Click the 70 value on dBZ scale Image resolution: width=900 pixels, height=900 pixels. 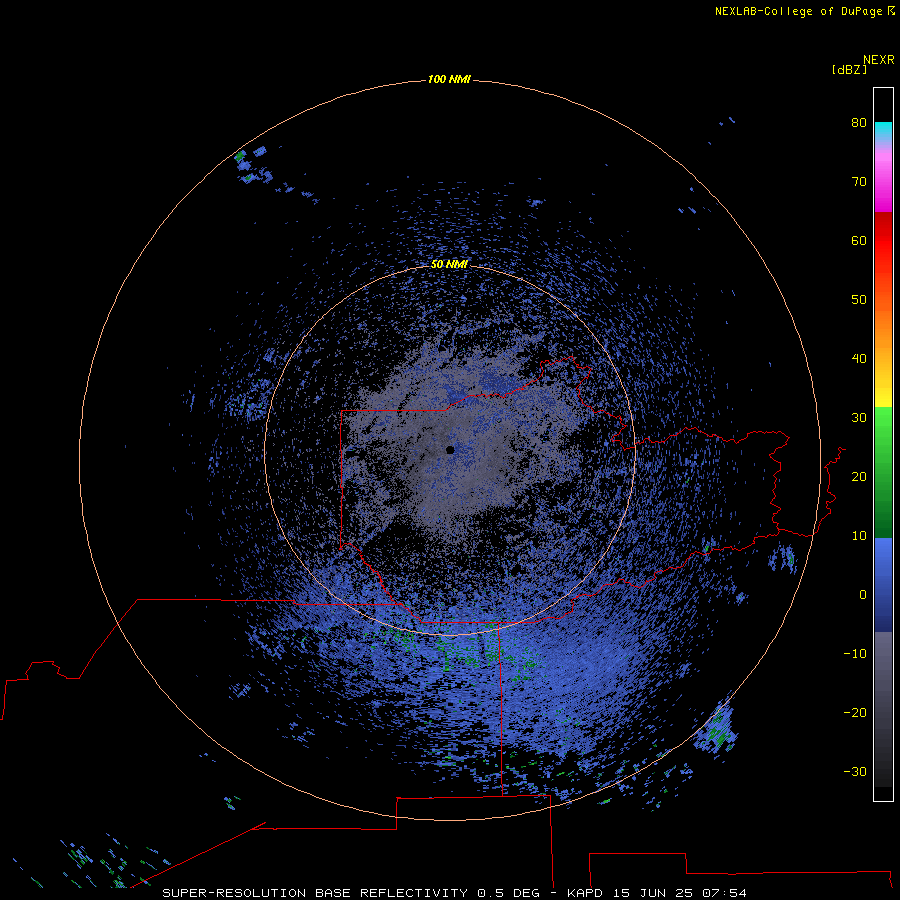click(x=859, y=182)
